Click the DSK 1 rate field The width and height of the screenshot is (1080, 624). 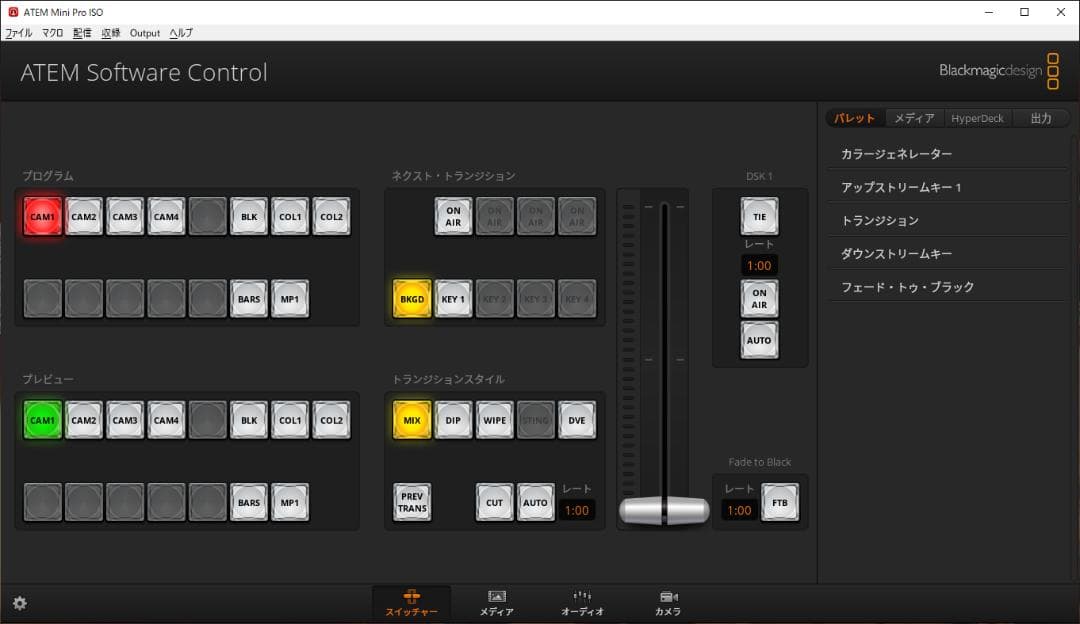[x=759, y=265]
